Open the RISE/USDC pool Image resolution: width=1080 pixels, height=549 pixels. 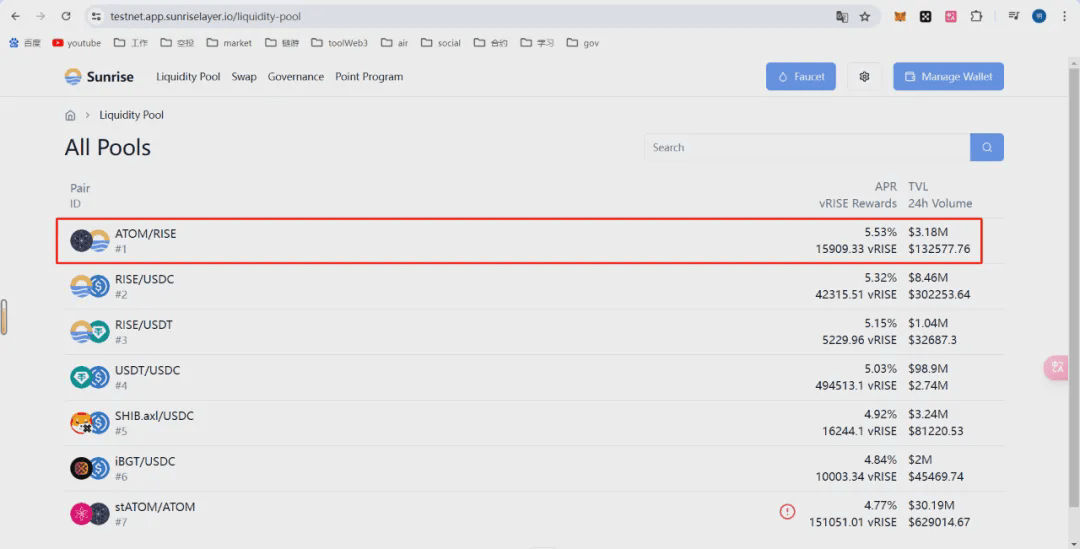tap(534, 286)
